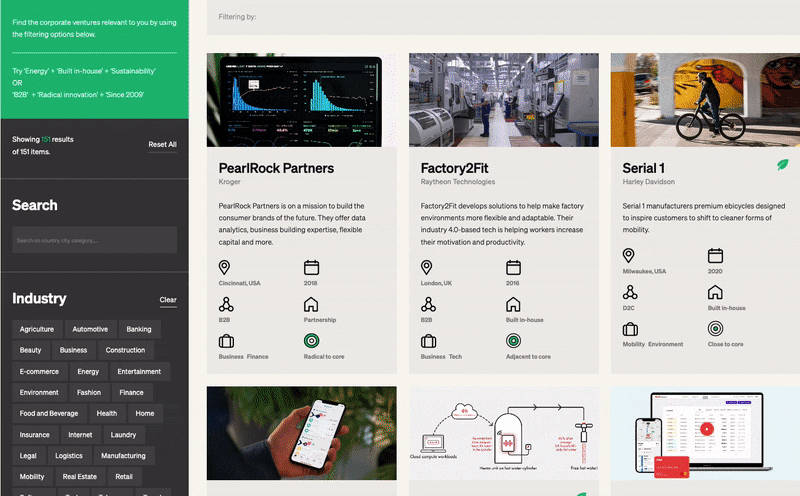
Task: Click the calendar icon on PearlRock Partners card
Action: pyautogui.click(x=311, y=267)
